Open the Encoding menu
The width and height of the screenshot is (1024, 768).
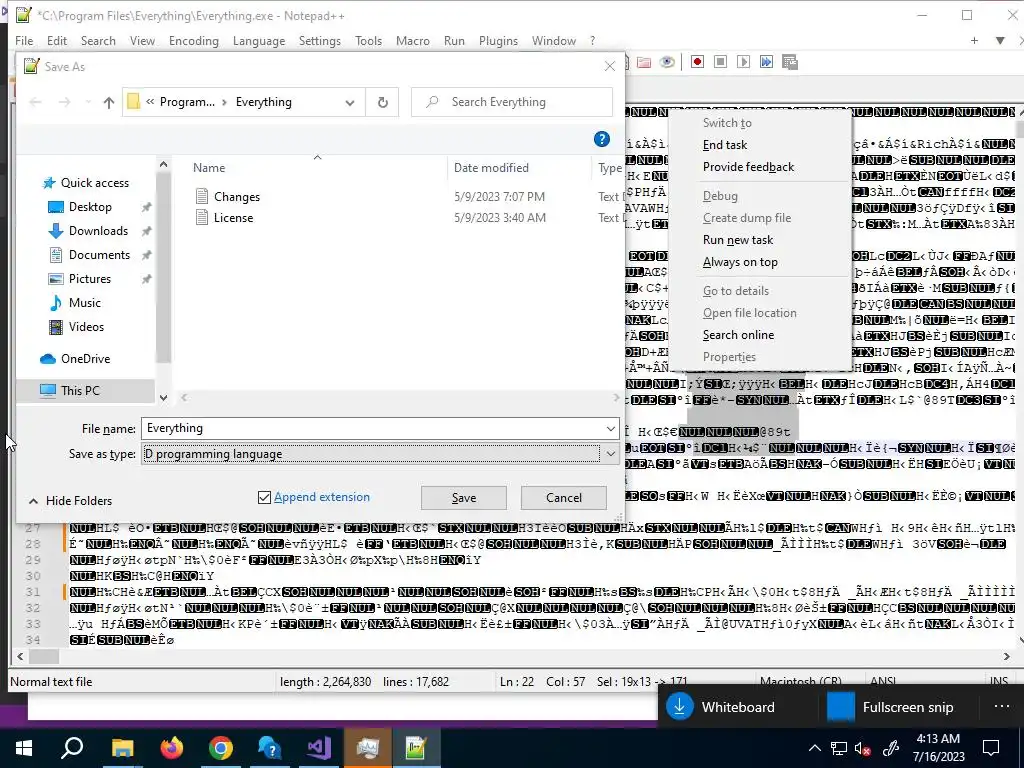194,40
